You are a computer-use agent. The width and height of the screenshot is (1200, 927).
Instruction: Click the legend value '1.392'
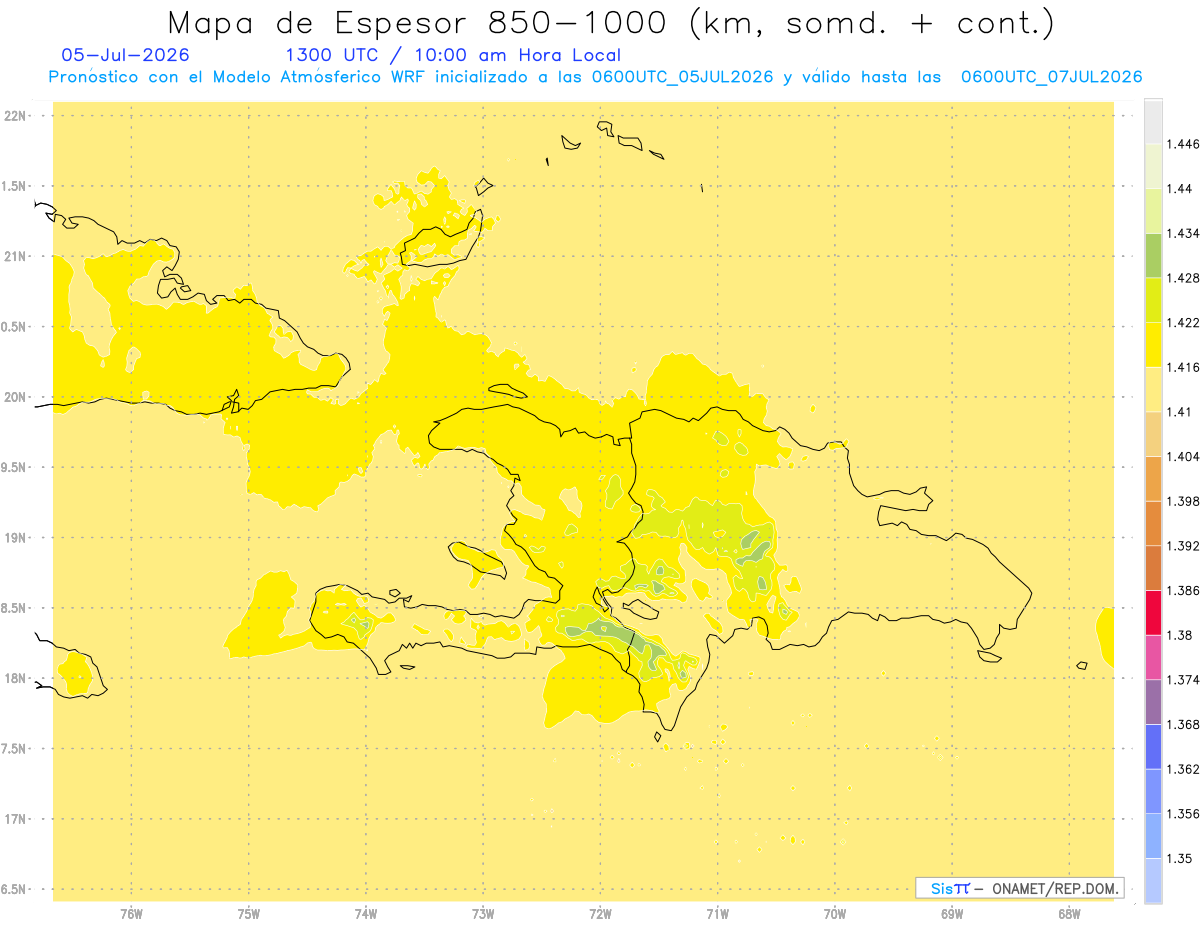coord(1183,546)
